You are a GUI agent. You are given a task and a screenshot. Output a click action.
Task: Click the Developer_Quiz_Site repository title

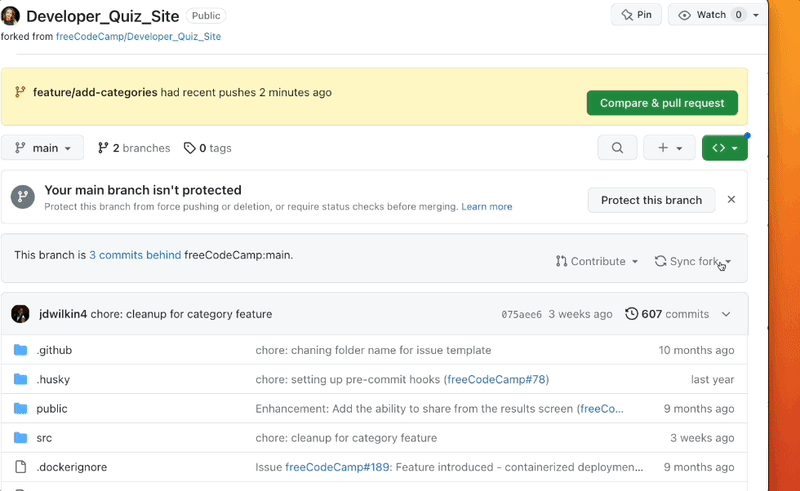point(103,16)
